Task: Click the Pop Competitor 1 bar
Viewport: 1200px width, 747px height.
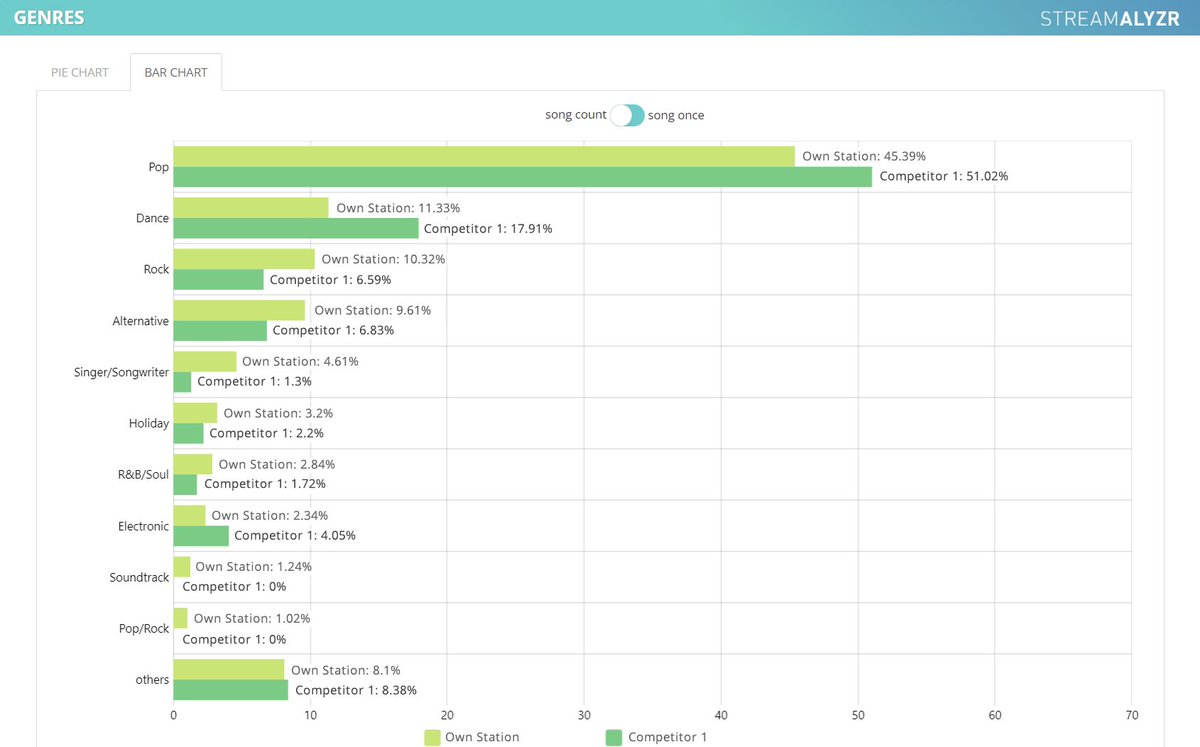Action: click(x=523, y=177)
